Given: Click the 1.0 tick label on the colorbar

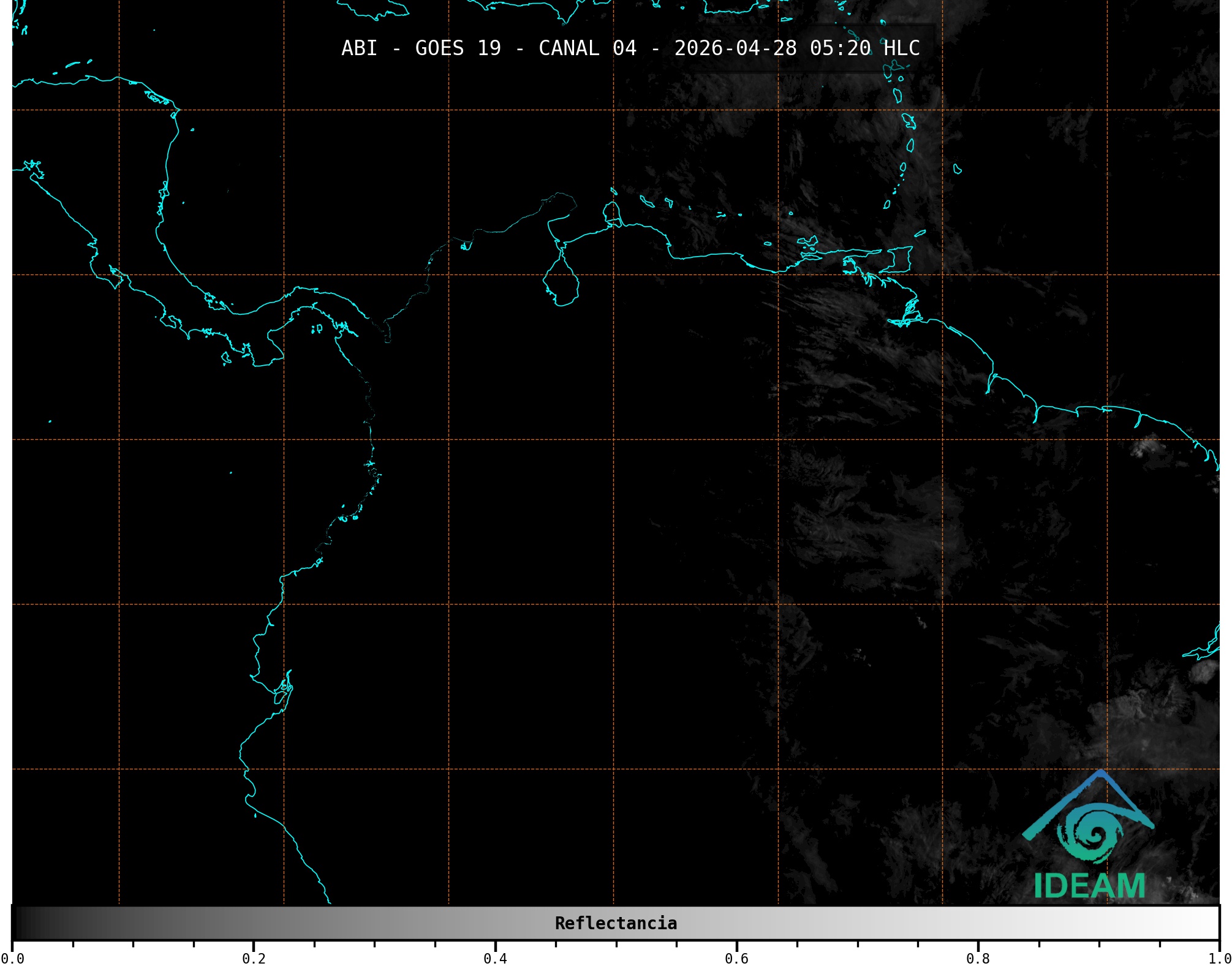Looking at the screenshot, I should pyautogui.click(x=1219, y=959).
